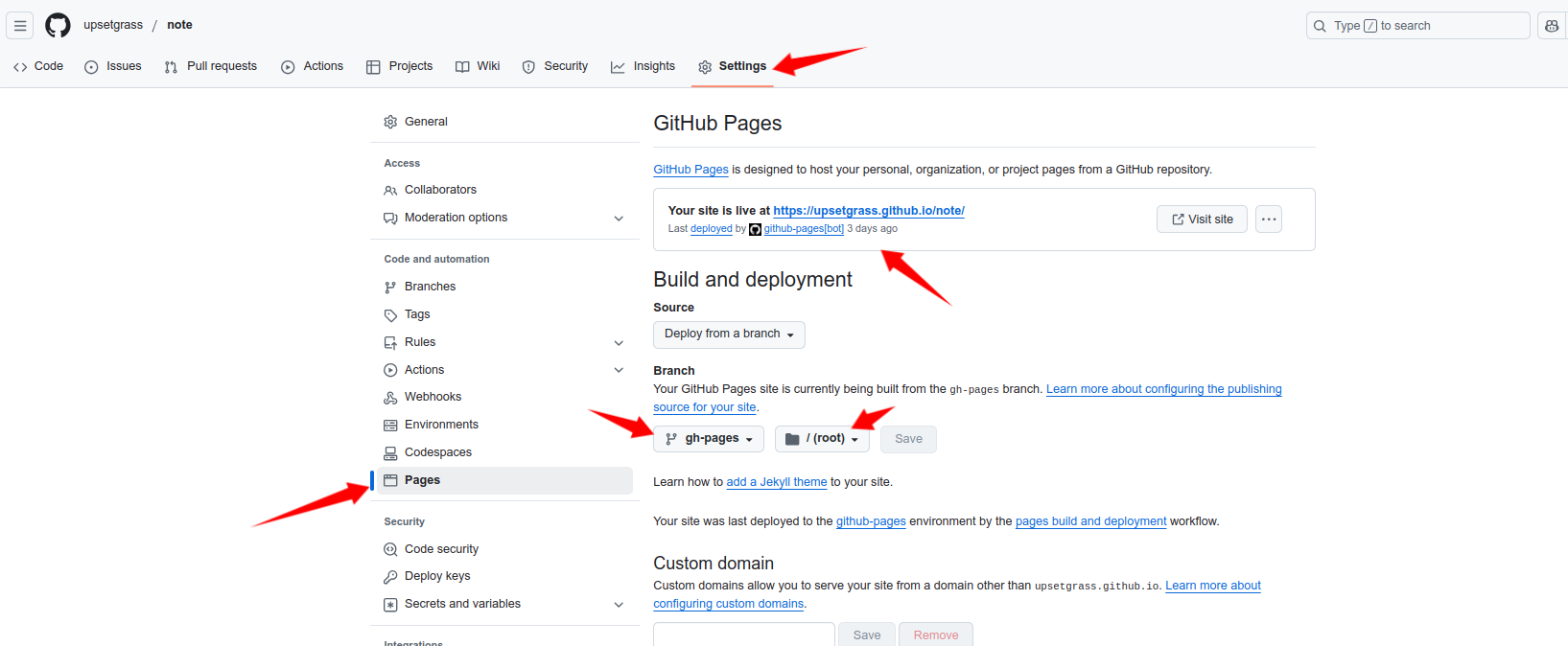Open the / (root) folder dropdown
Viewport: 1568px width, 646px height.
click(x=822, y=439)
